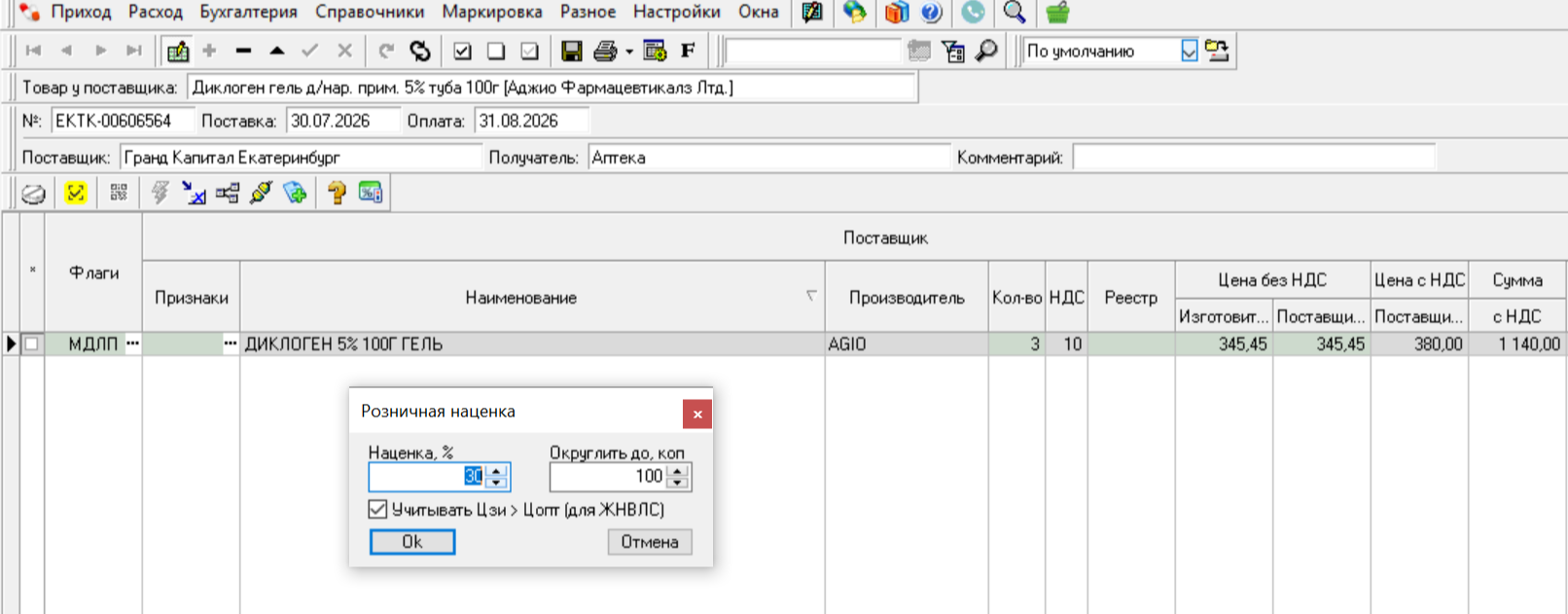Click the arrow with blue X icon
Screen dimensions: 1568x614
194,193
